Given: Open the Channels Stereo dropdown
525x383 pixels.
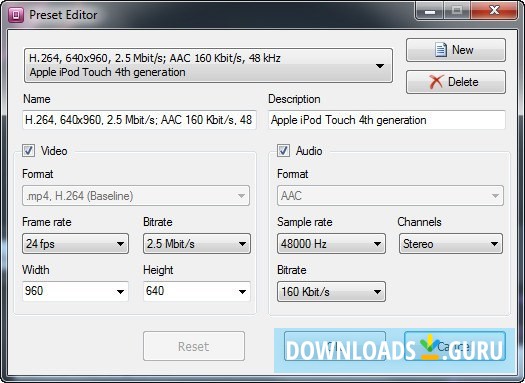Looking at the screenshot, I should 450,243.
